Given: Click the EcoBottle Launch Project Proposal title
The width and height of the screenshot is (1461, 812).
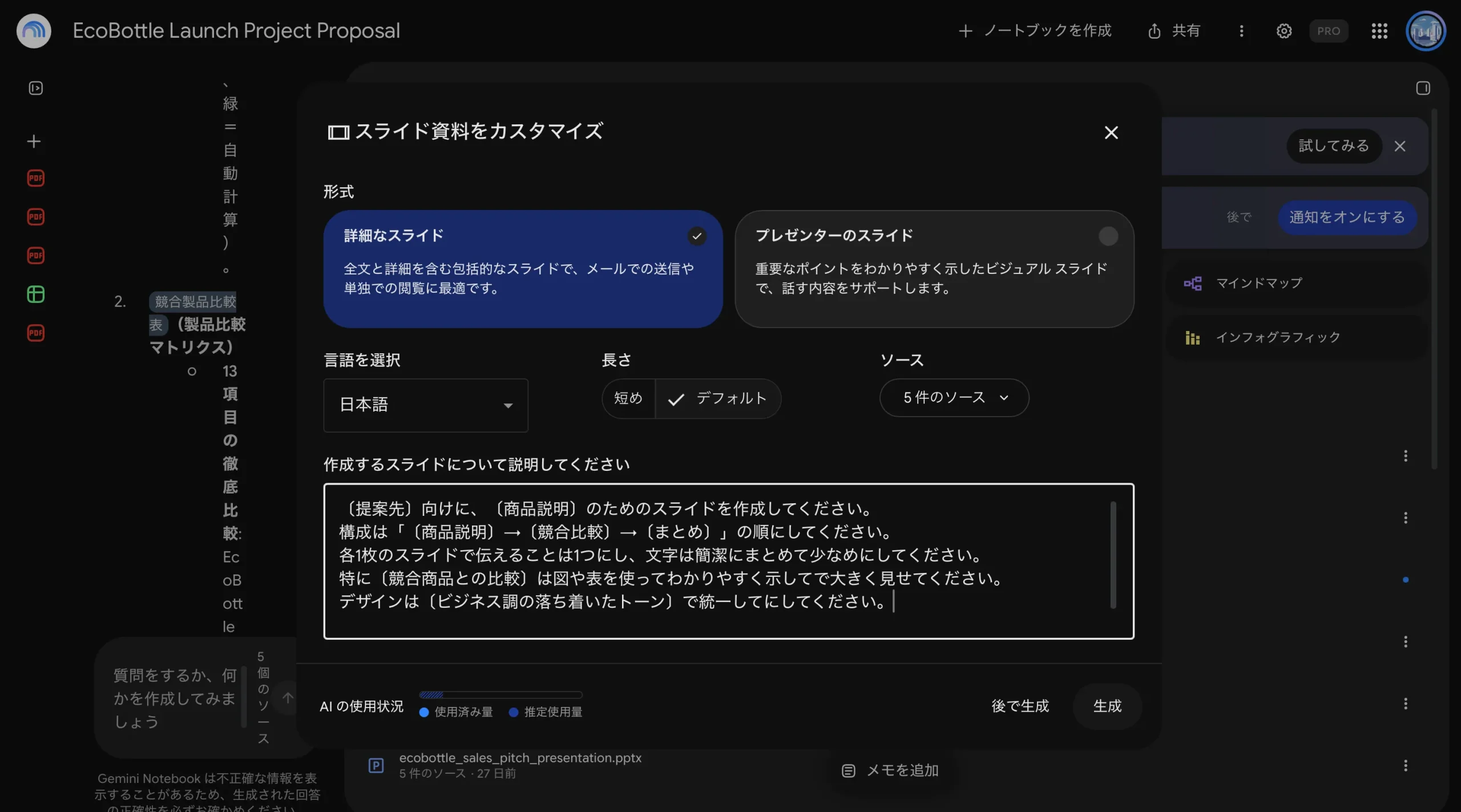Looking at the screenshot, I should [x=236, y=31].
